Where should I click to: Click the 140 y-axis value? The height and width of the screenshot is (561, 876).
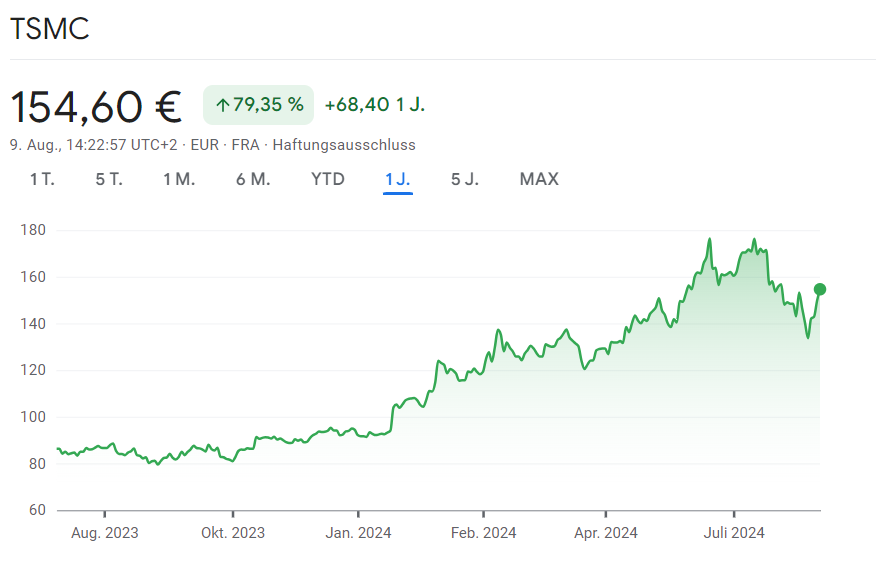click(x=33, y=324)
